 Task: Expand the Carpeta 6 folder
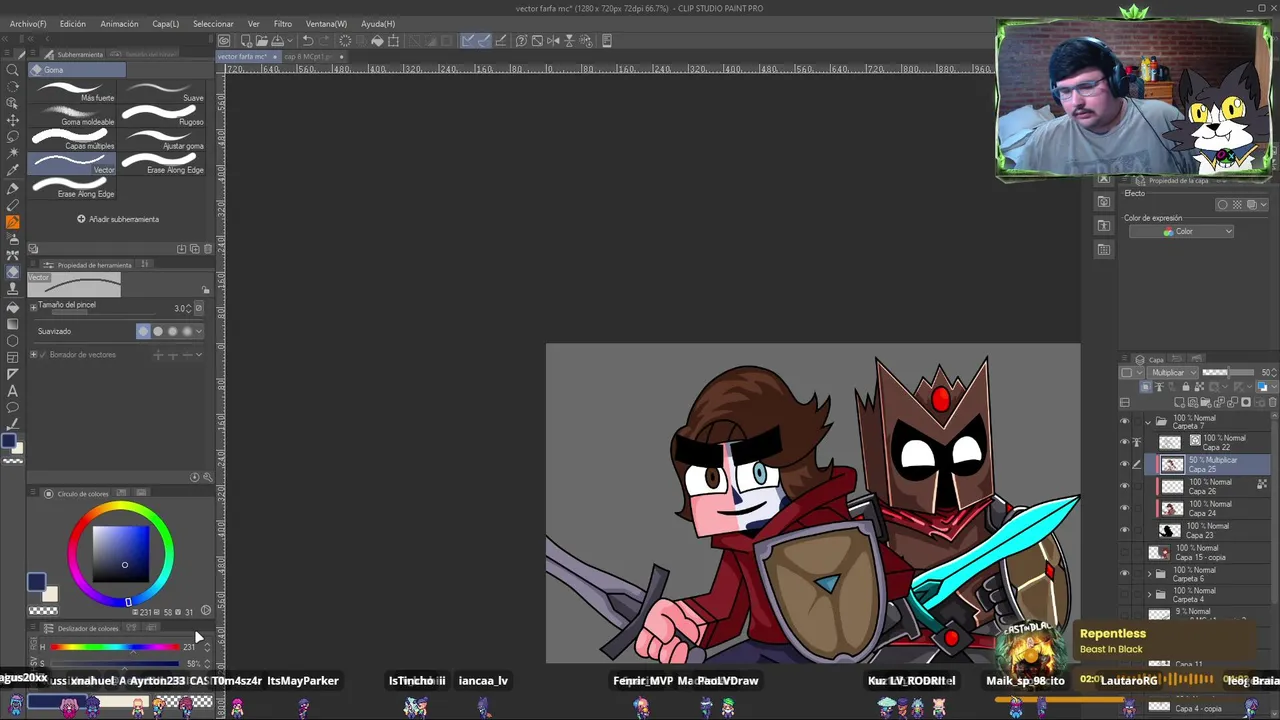coord(1149,574)
